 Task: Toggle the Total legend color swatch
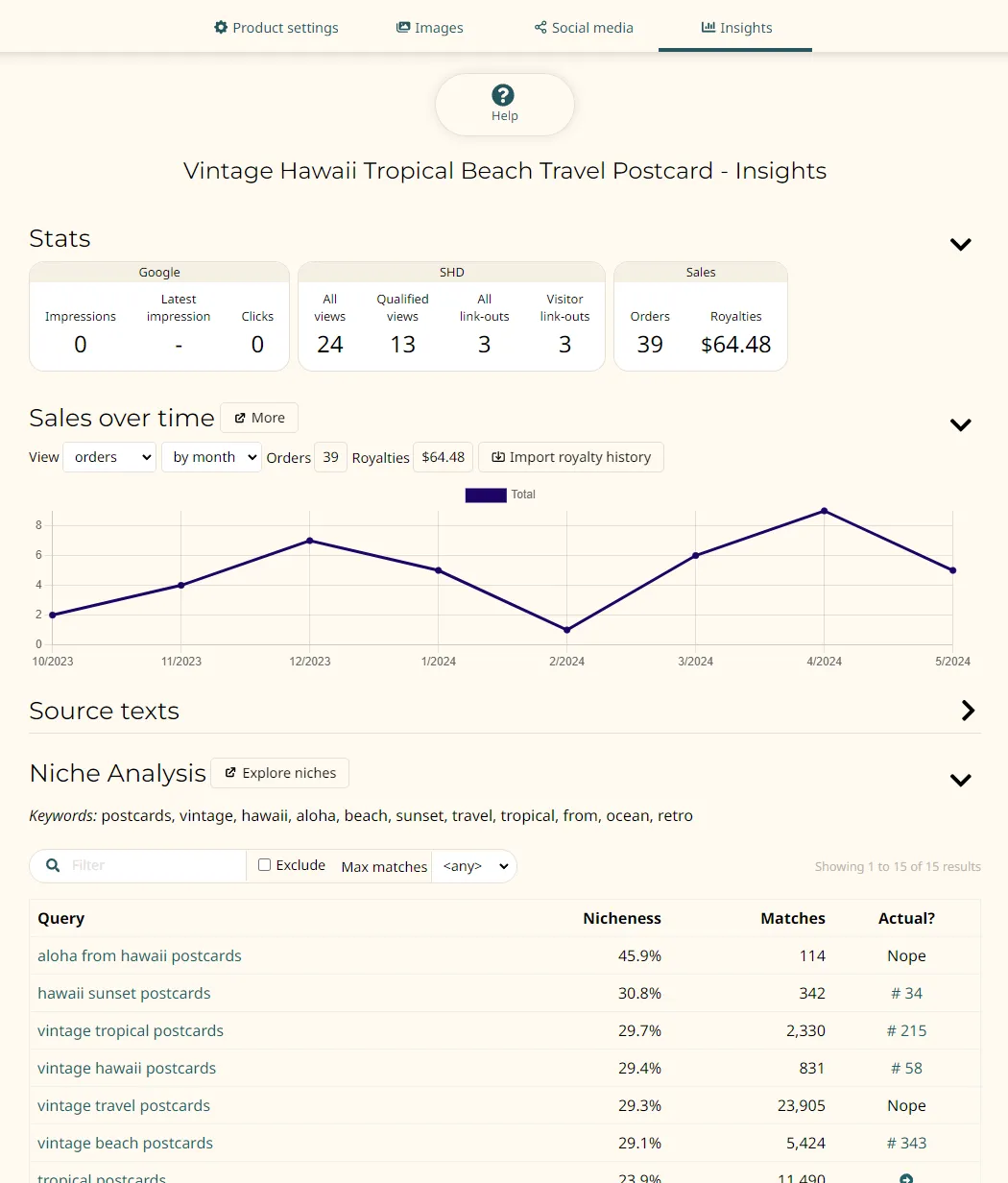pos(485,495)
